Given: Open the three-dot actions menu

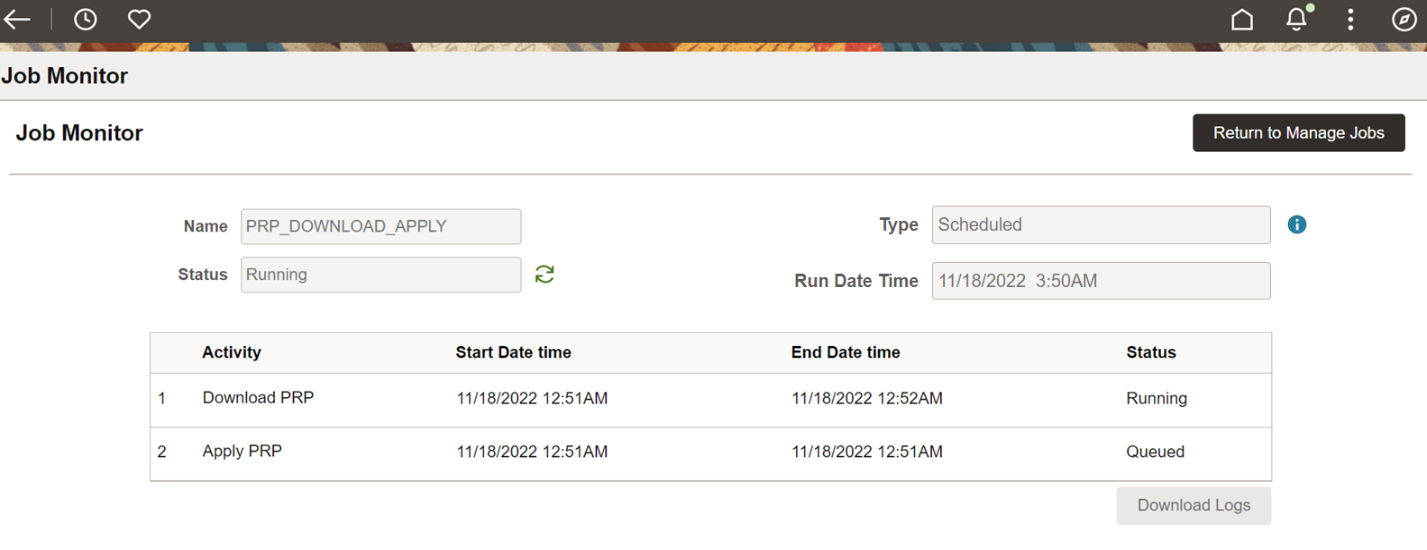Looking at the screenshot, I should tap(1350, 20).
